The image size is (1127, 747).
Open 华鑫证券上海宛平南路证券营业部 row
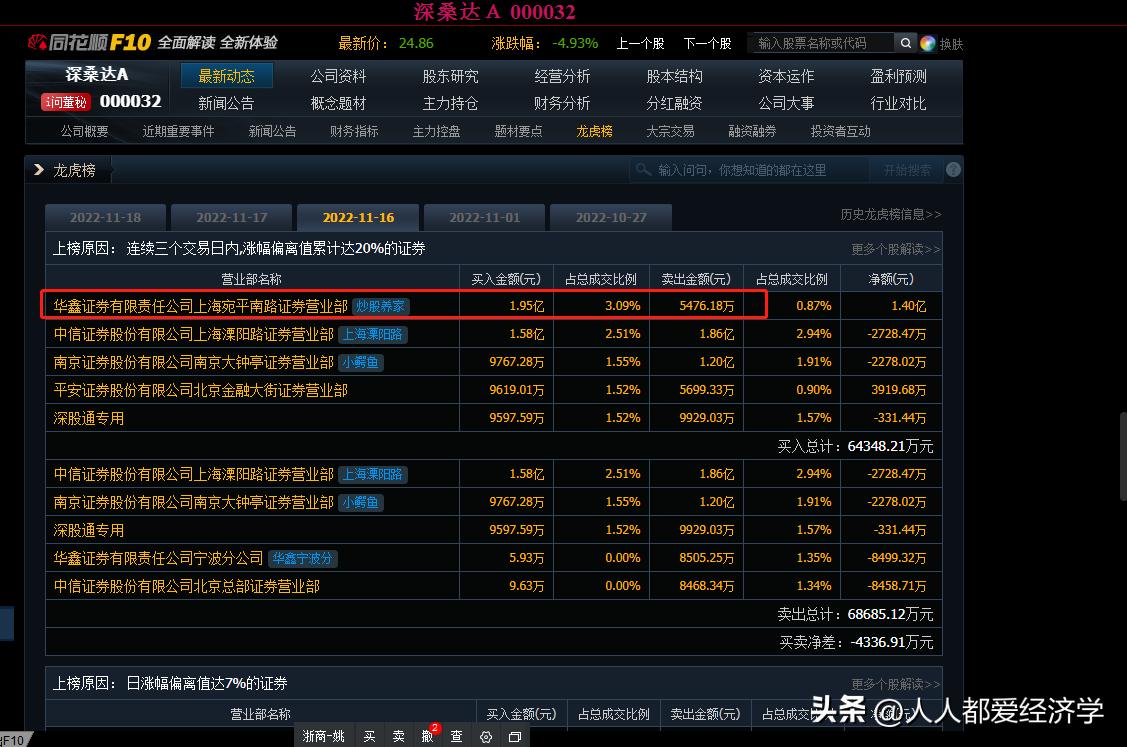(494, 306)
